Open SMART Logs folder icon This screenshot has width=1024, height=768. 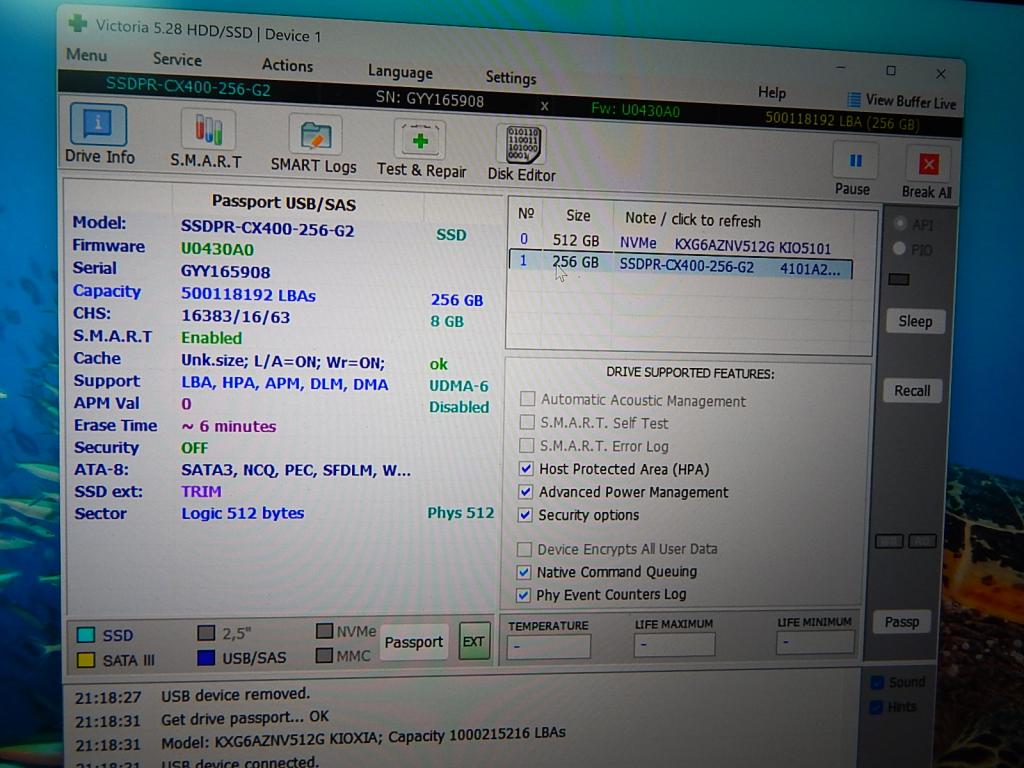(x=315, y=136)
